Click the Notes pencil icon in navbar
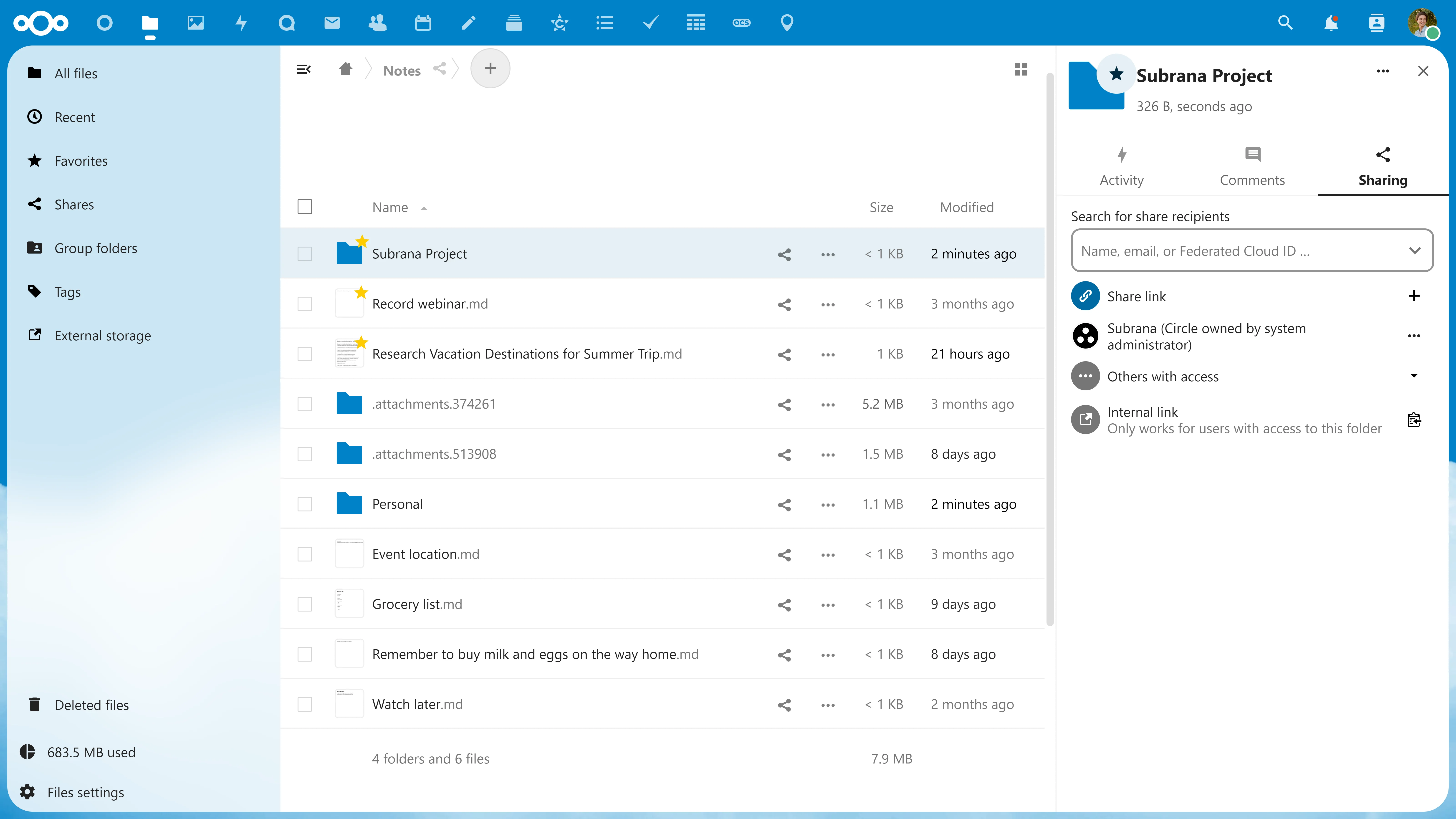Screen dimensions: 1456x819 [467, 22]
